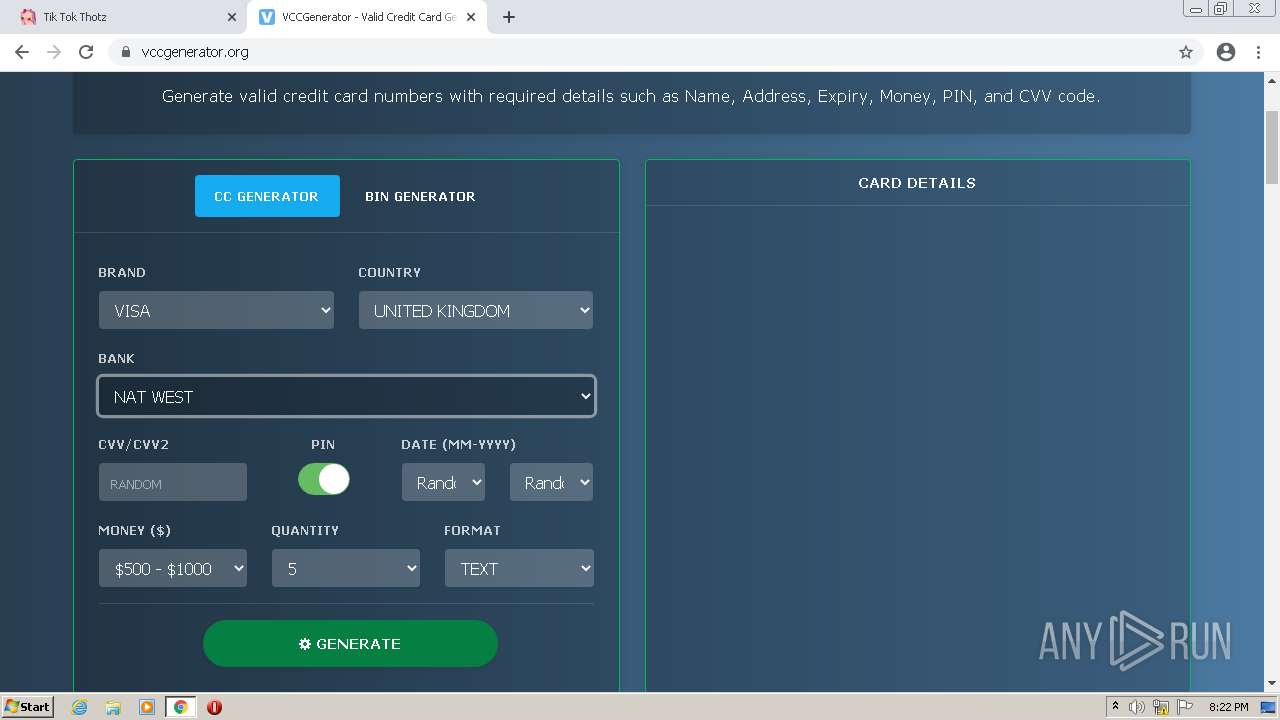Viewport: 1280px width, 720px height.
Task: Open the COUNTRY dropdown showing UNITED KINGDOM
Action: [x=476, y=311]
